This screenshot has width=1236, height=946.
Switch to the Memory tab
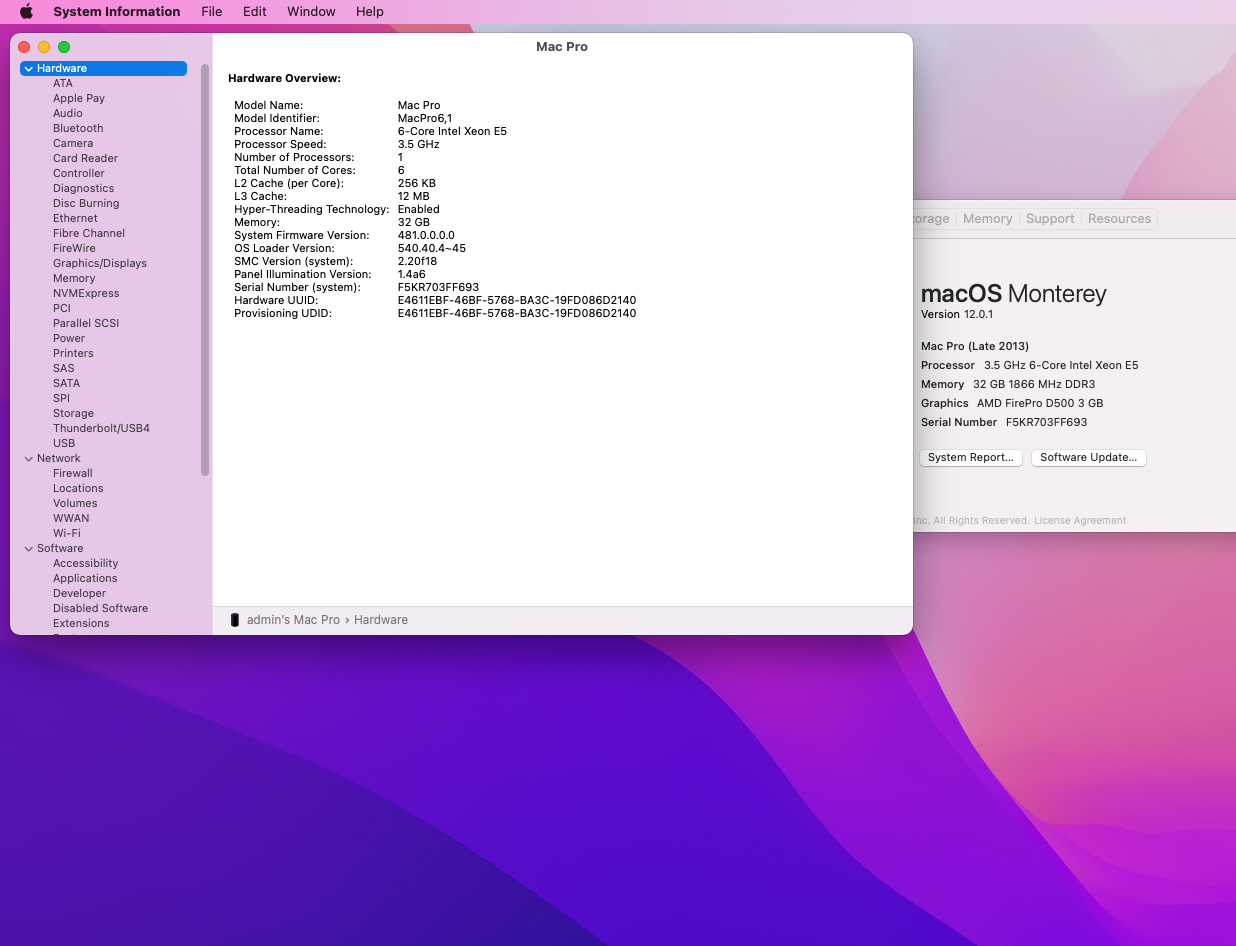click(988, 219)
